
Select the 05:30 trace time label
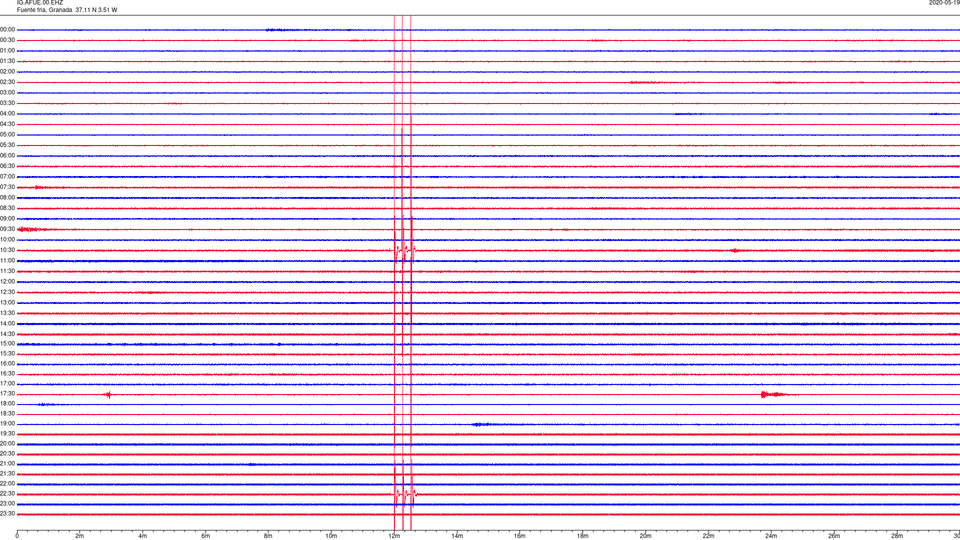[8, 144]
